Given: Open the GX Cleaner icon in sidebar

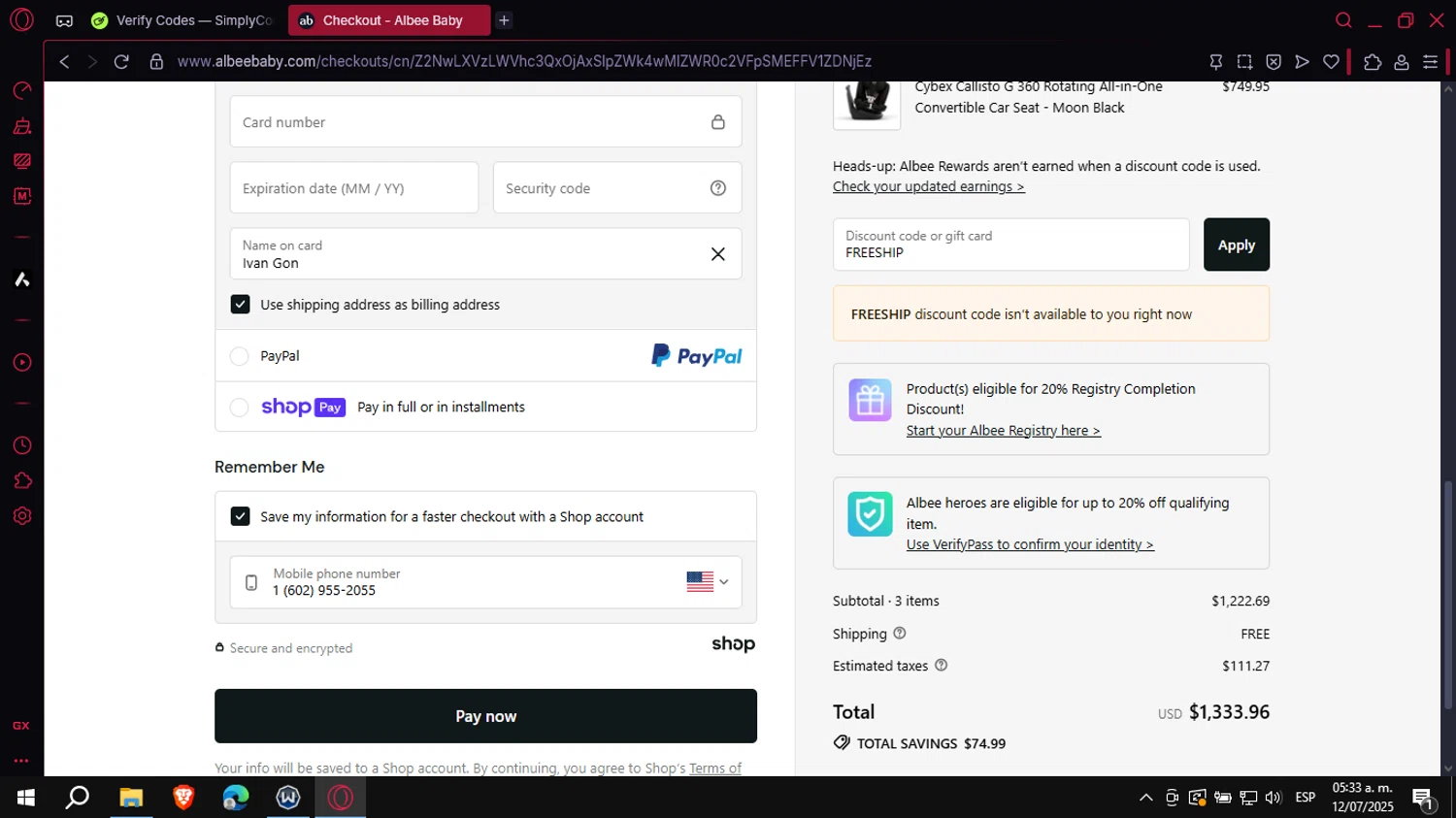Looking at the screenshot, I should tap(21, 126).
